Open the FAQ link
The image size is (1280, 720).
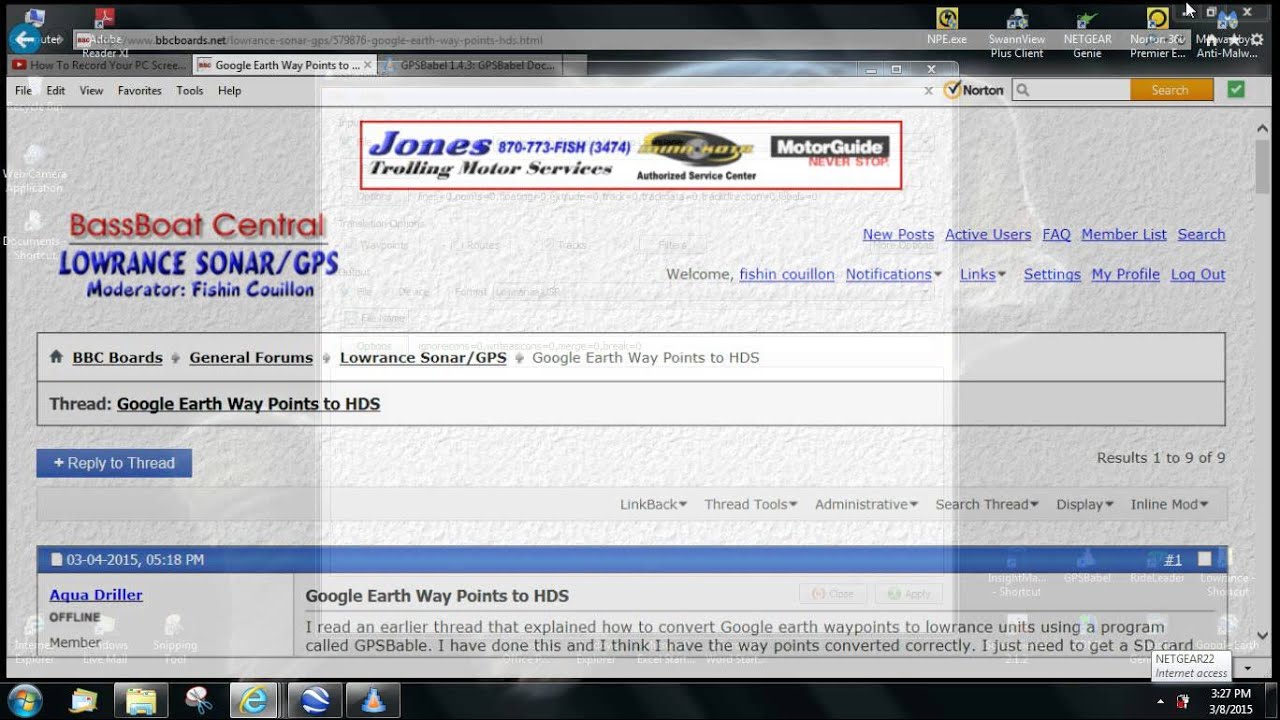point(1056,234)
